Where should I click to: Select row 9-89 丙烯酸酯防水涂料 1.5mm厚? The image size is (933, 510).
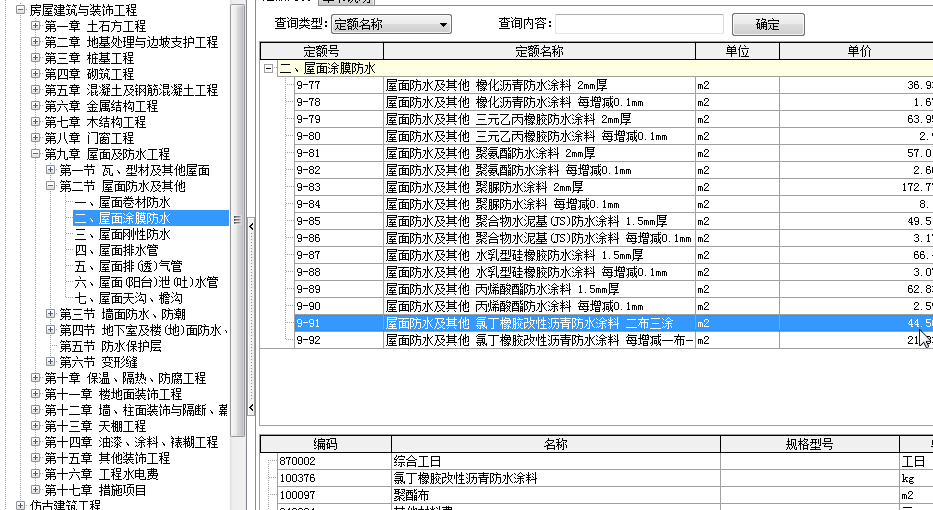(614, 289)
